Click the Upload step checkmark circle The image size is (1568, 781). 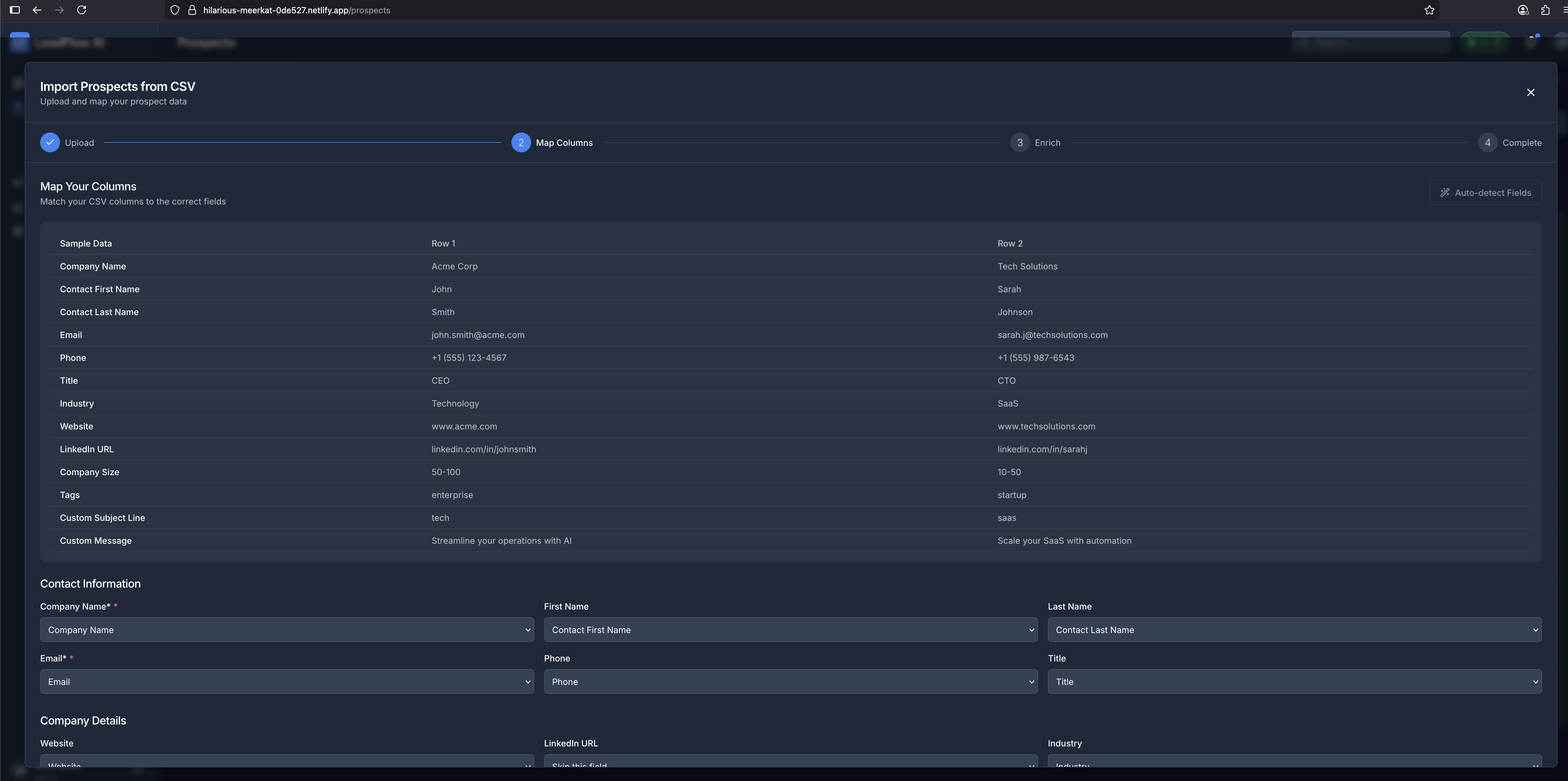coord(50,142)
